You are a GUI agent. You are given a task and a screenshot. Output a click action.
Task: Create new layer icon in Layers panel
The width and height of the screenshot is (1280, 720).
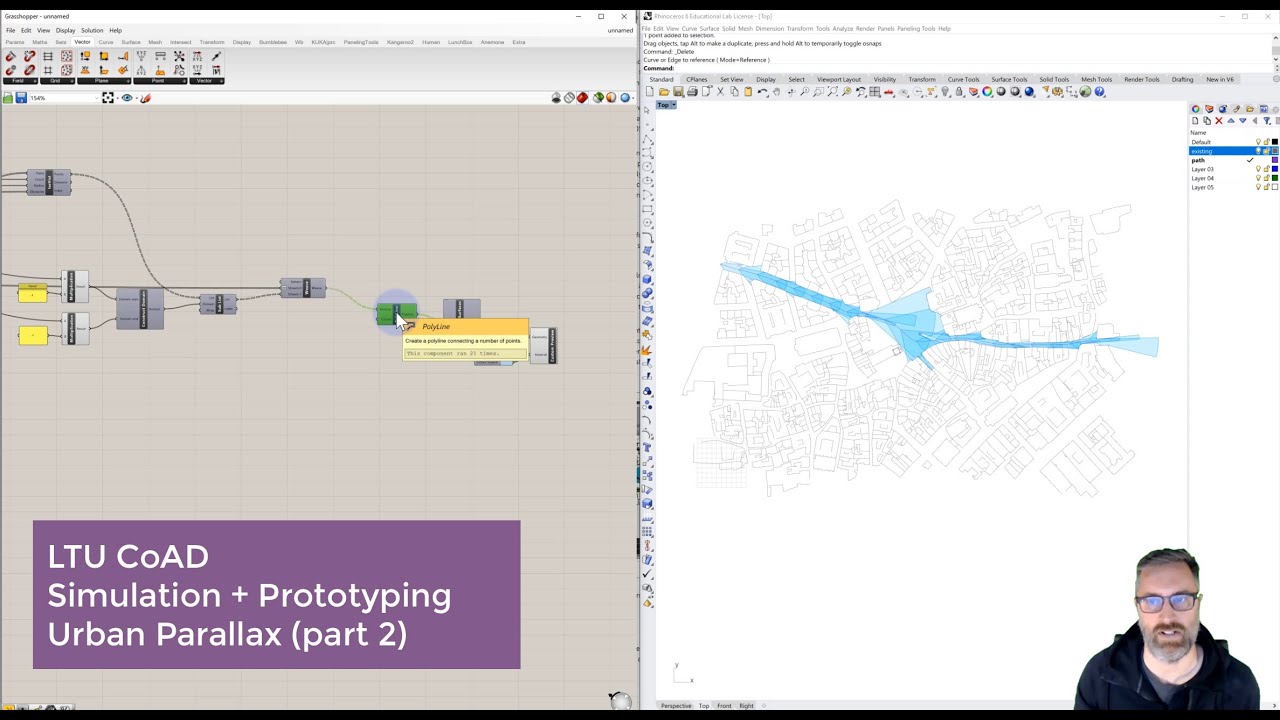[x=1195, y=121]
